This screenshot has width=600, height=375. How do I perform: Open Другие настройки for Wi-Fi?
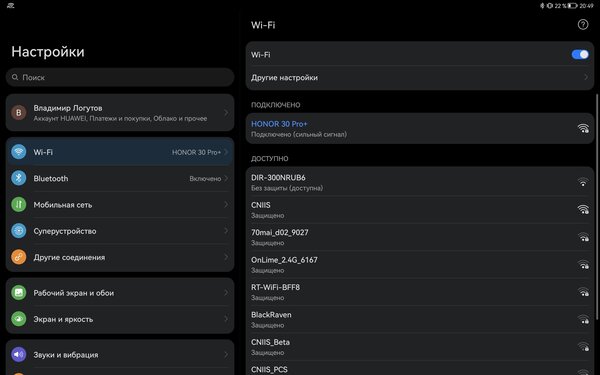pyautogui.click(x=420, y=78)
